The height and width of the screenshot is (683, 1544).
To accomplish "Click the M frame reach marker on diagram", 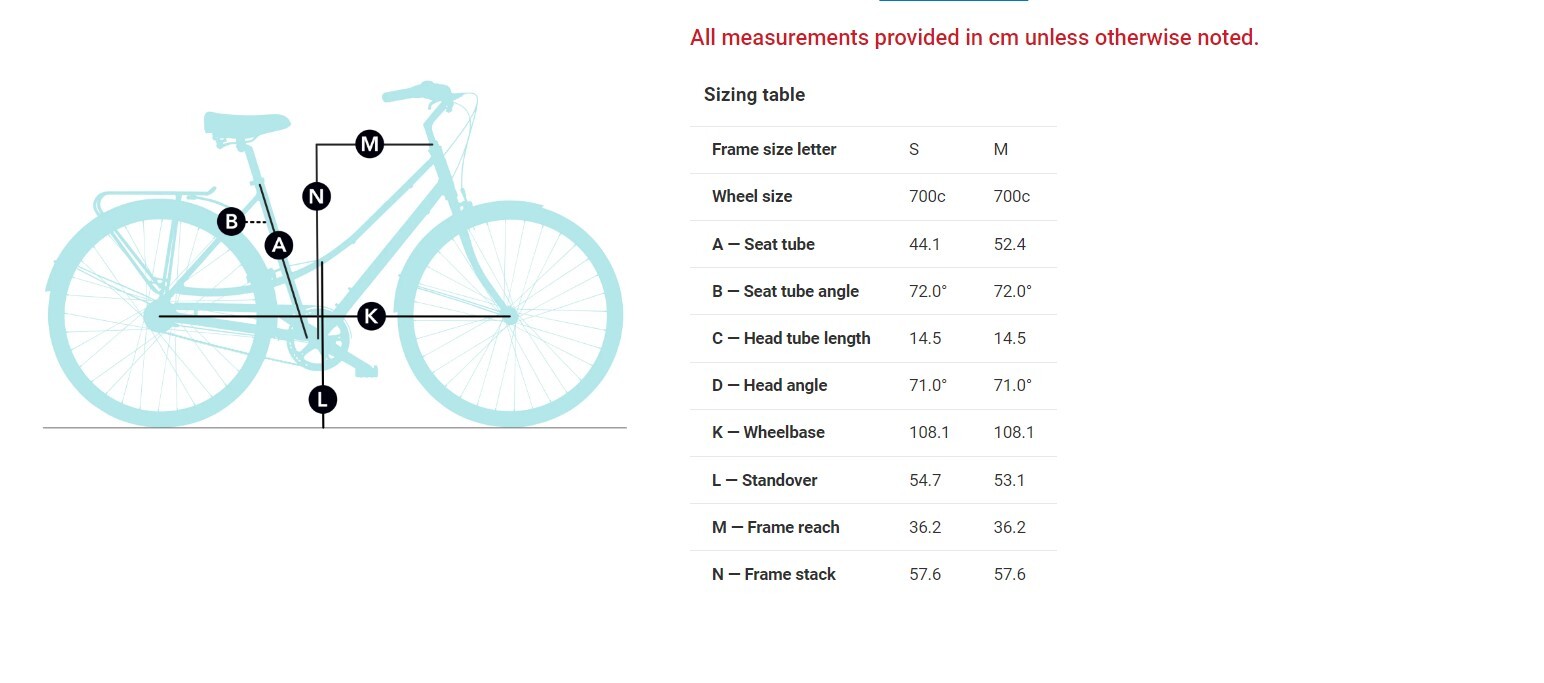I will (370, 144).
